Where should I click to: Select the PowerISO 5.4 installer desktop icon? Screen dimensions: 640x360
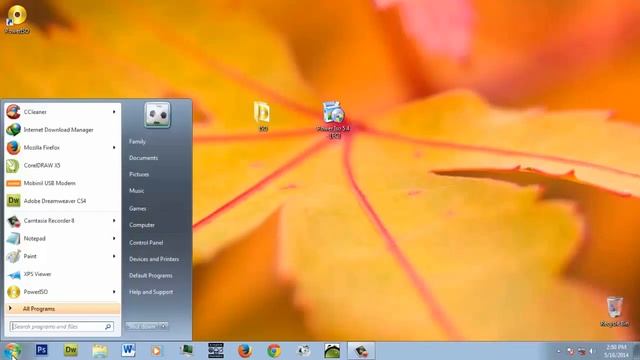point(333,120)
